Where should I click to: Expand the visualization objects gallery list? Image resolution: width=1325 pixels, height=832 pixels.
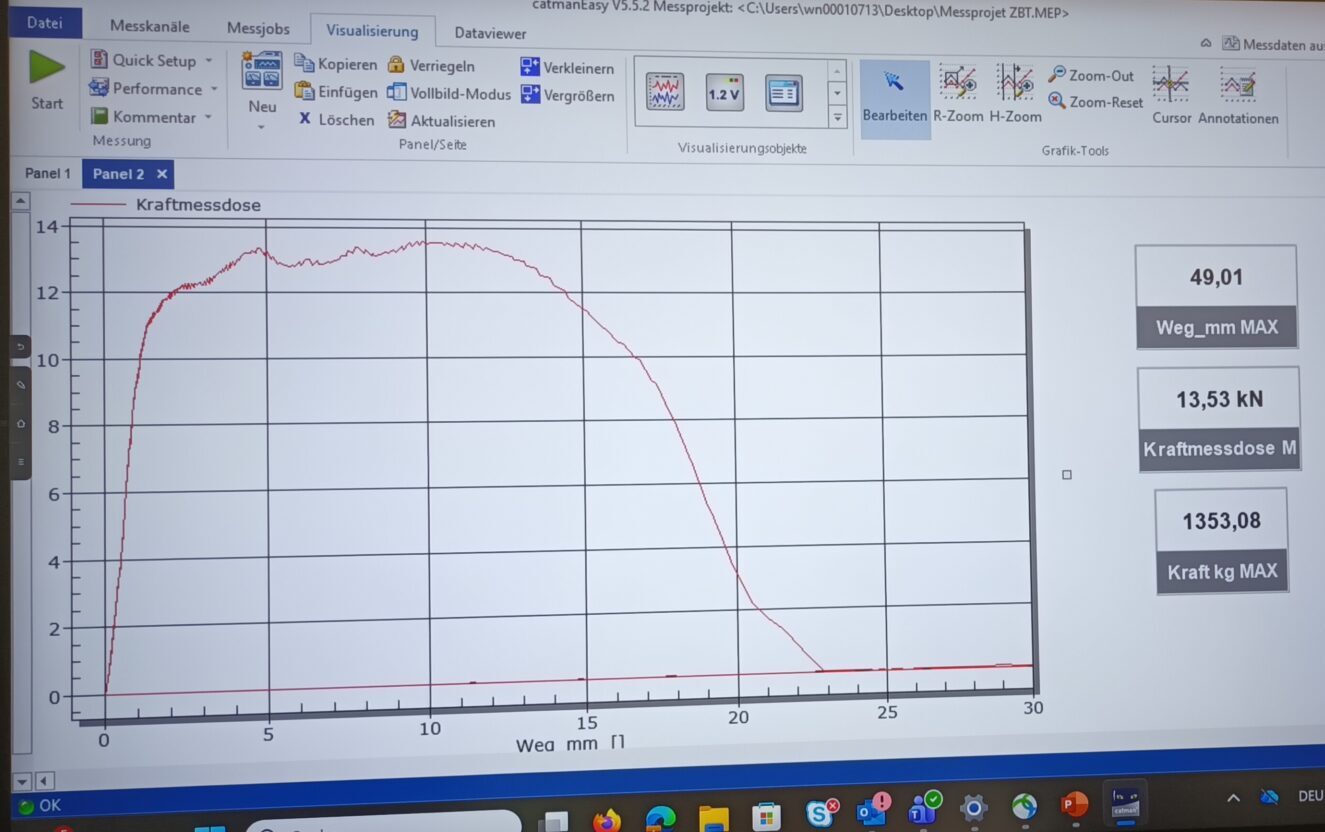point(838,118)
